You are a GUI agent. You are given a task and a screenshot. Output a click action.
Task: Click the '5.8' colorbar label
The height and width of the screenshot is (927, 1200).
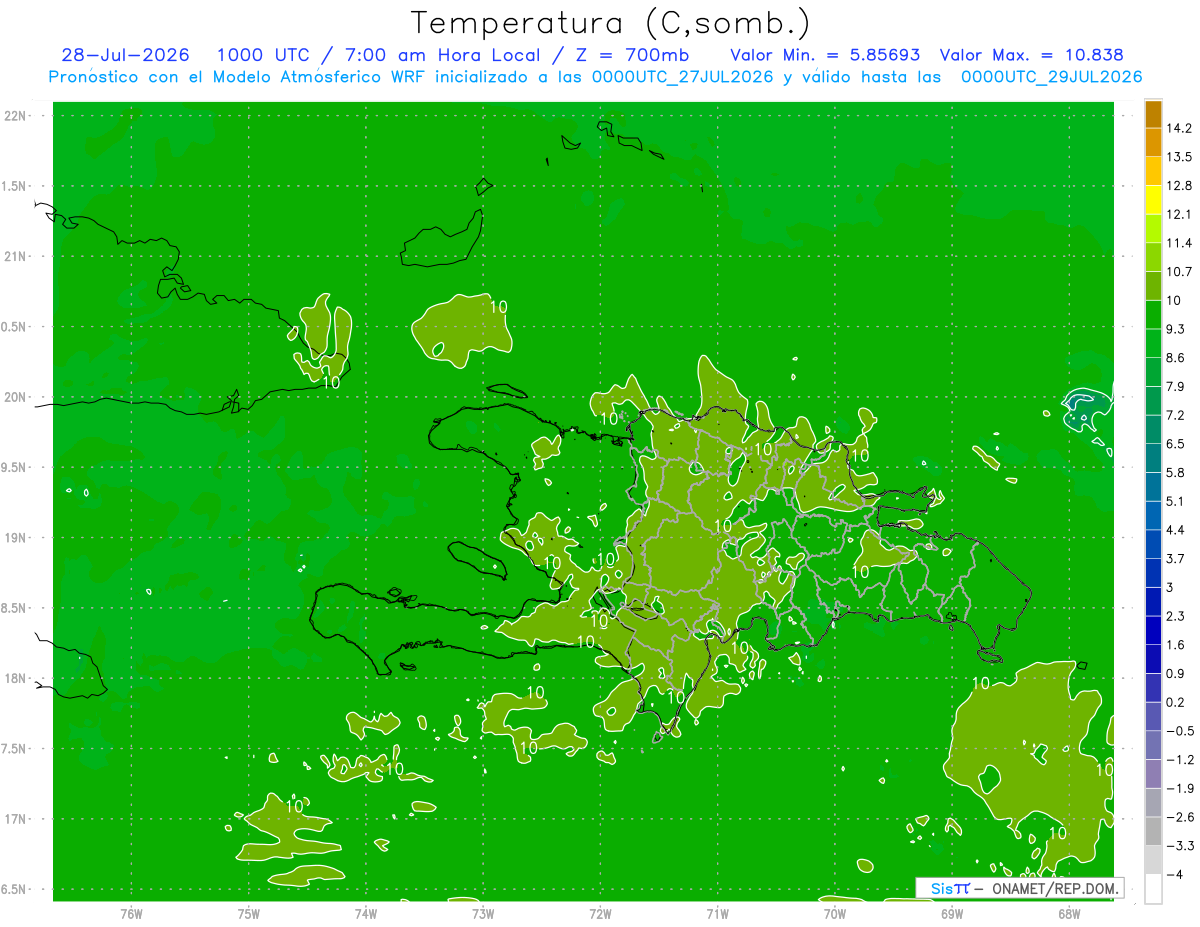point(1177,473)
